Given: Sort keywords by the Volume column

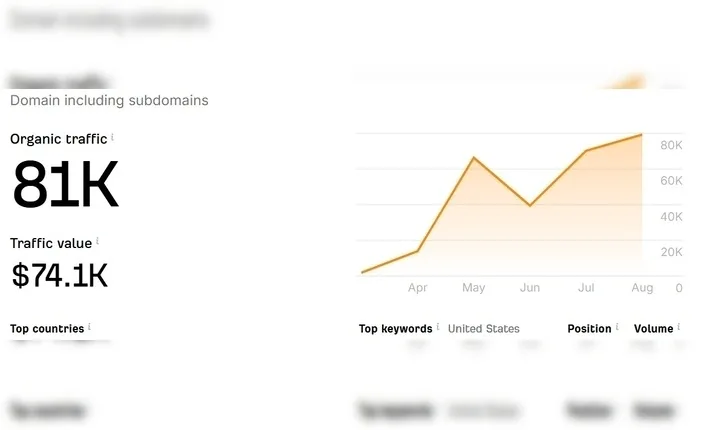Looking at the screenshot, I should tap(653, 328).
